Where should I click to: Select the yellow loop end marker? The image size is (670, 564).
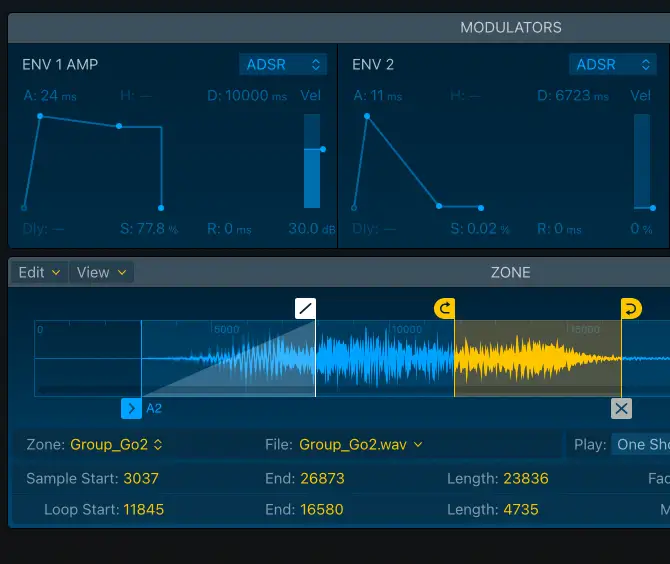tap(631, 308)
